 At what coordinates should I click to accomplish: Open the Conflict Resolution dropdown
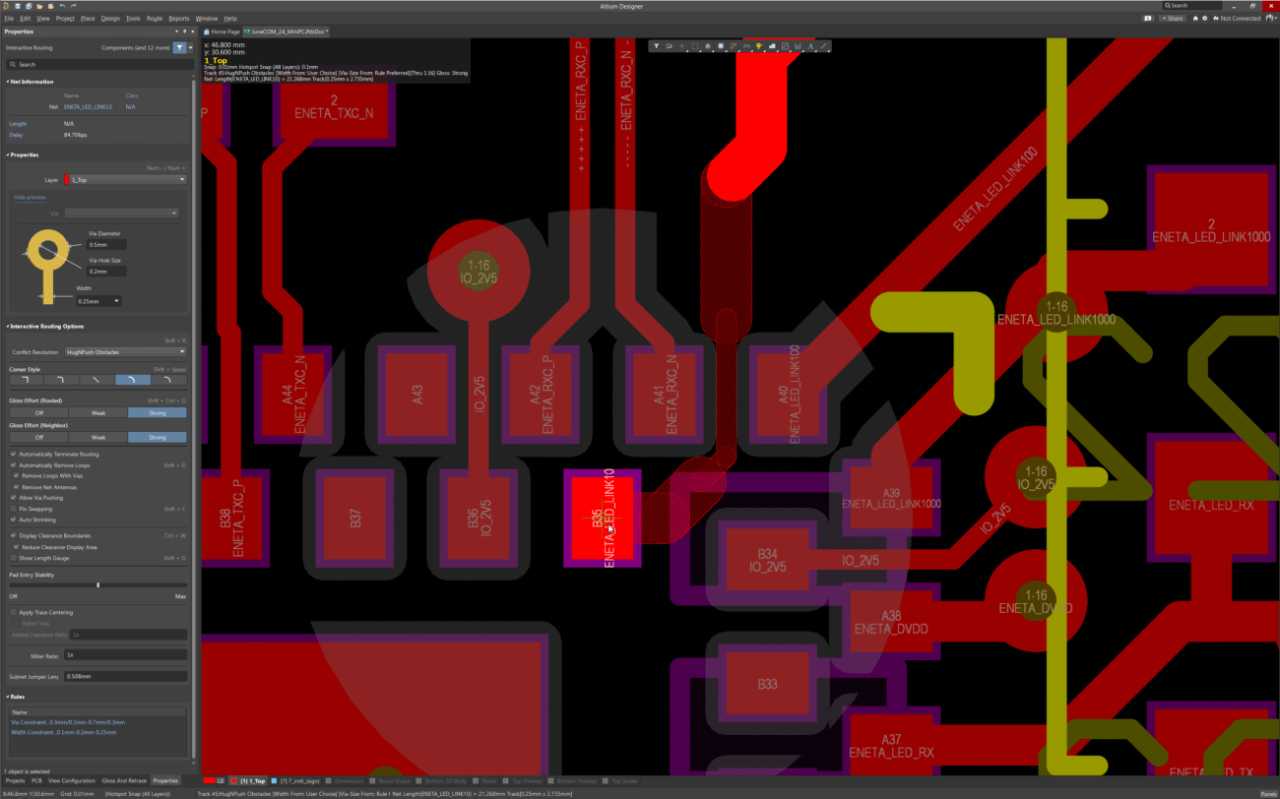[x=125, y=352]
